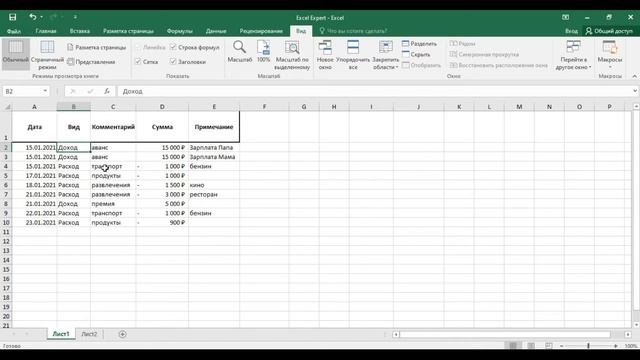Switch to the Review (Рецензирование) tab
This screenshot has height=360, width=640.
261,31
